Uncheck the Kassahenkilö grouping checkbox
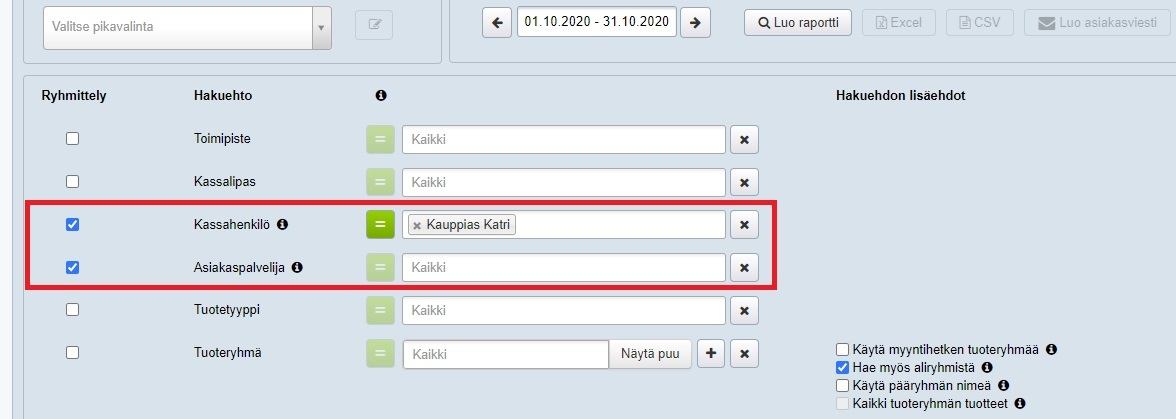This screenshot has height=419, width=1176. tap(72, 225)
